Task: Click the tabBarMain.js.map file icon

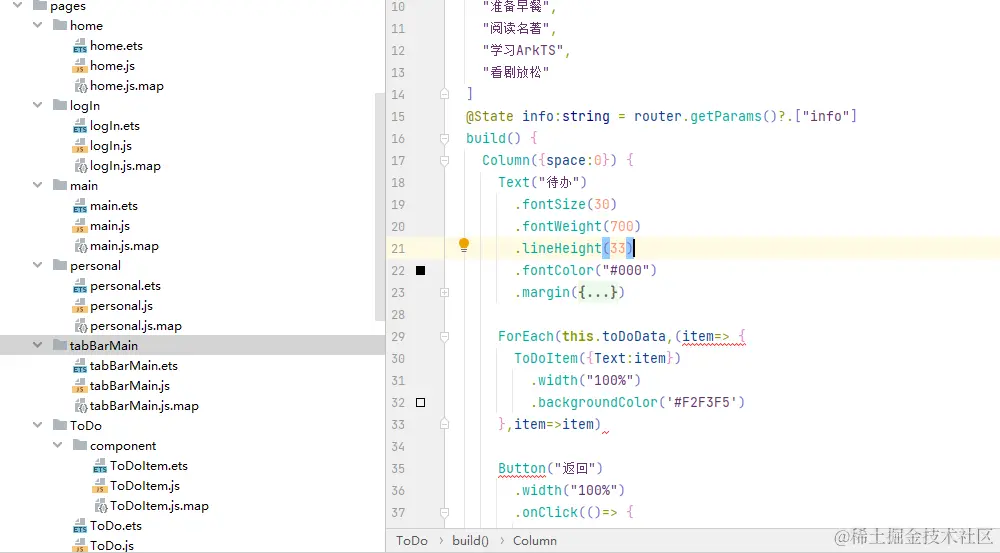Action: click(x=80, y=406)
